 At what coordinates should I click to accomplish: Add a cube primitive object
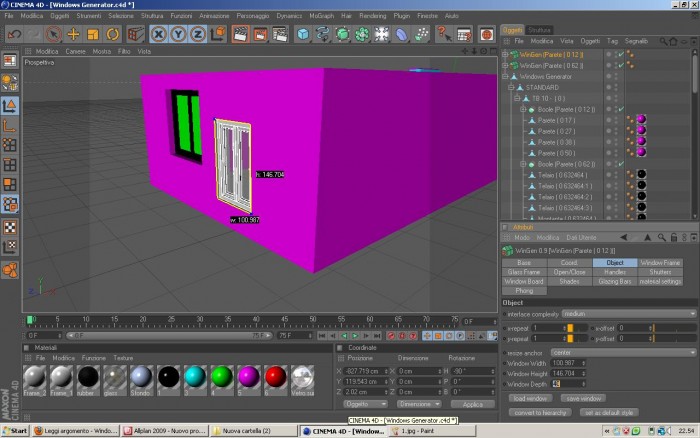pyautogui.click(x=303, y=34)
